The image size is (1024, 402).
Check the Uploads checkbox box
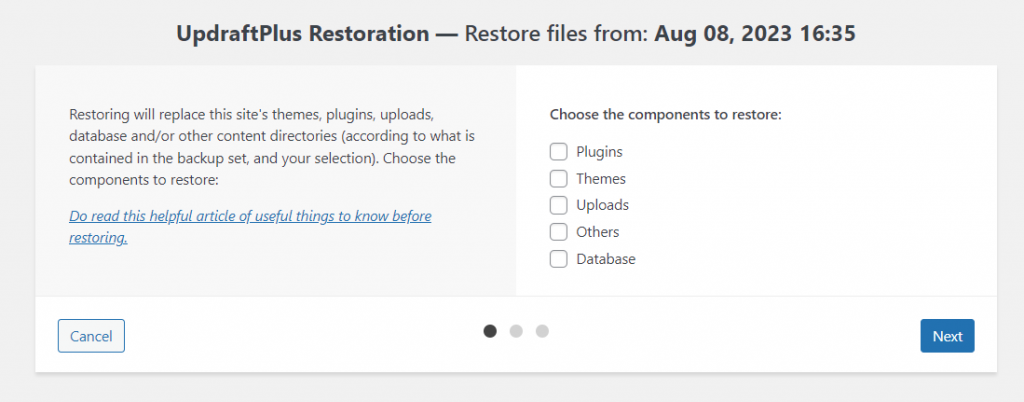(x=558, y=205)
